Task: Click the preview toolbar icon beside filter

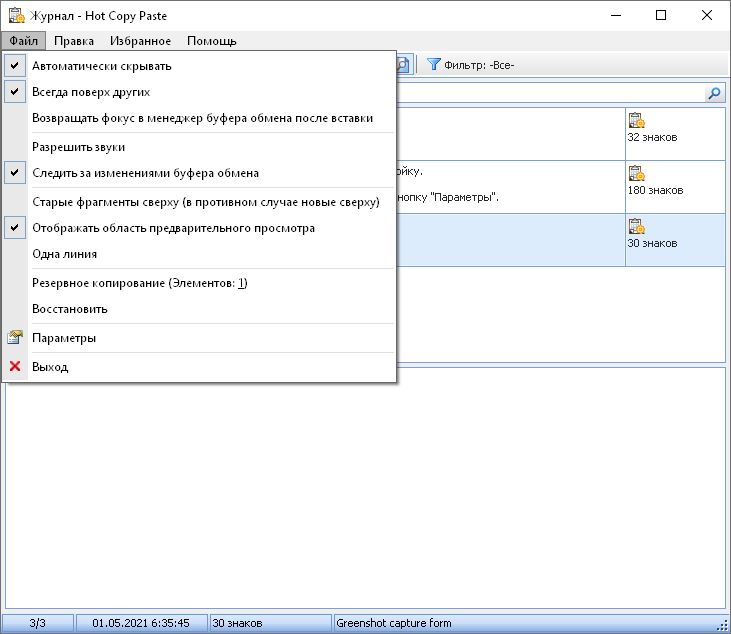Action: click(x=403, y=65)
